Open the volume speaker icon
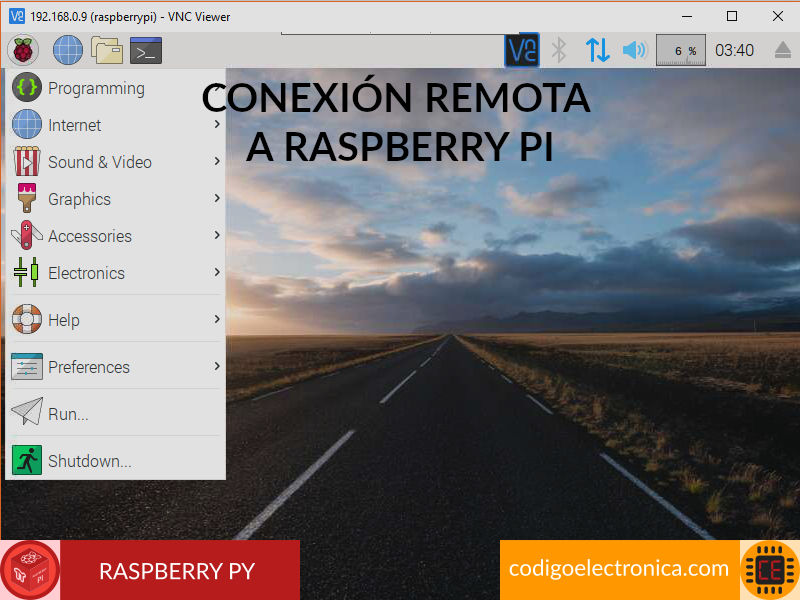800x600 pixels. (634, 51)
